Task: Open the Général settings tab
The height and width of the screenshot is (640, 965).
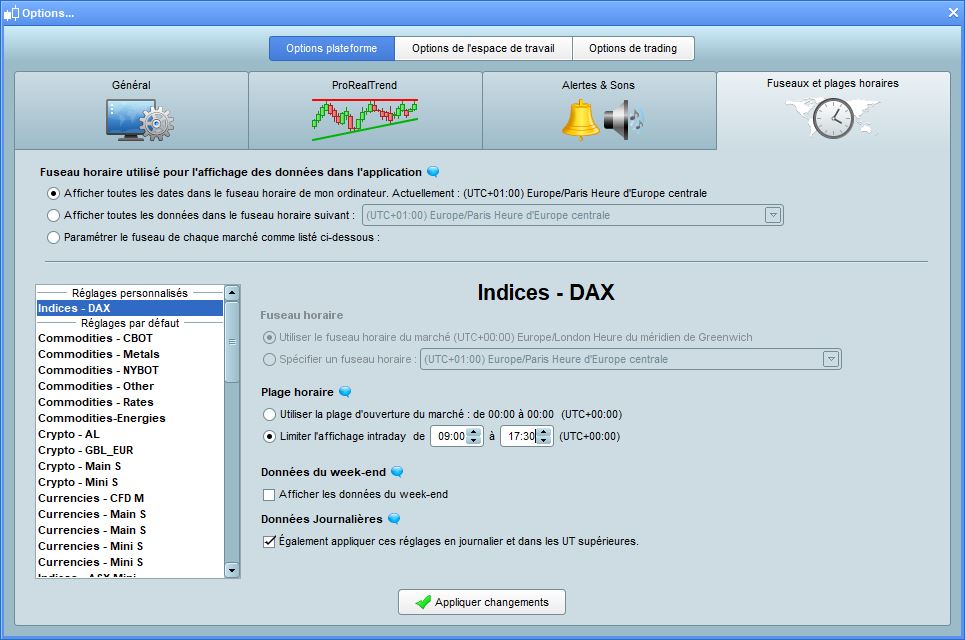Action: tap(131, 111)
